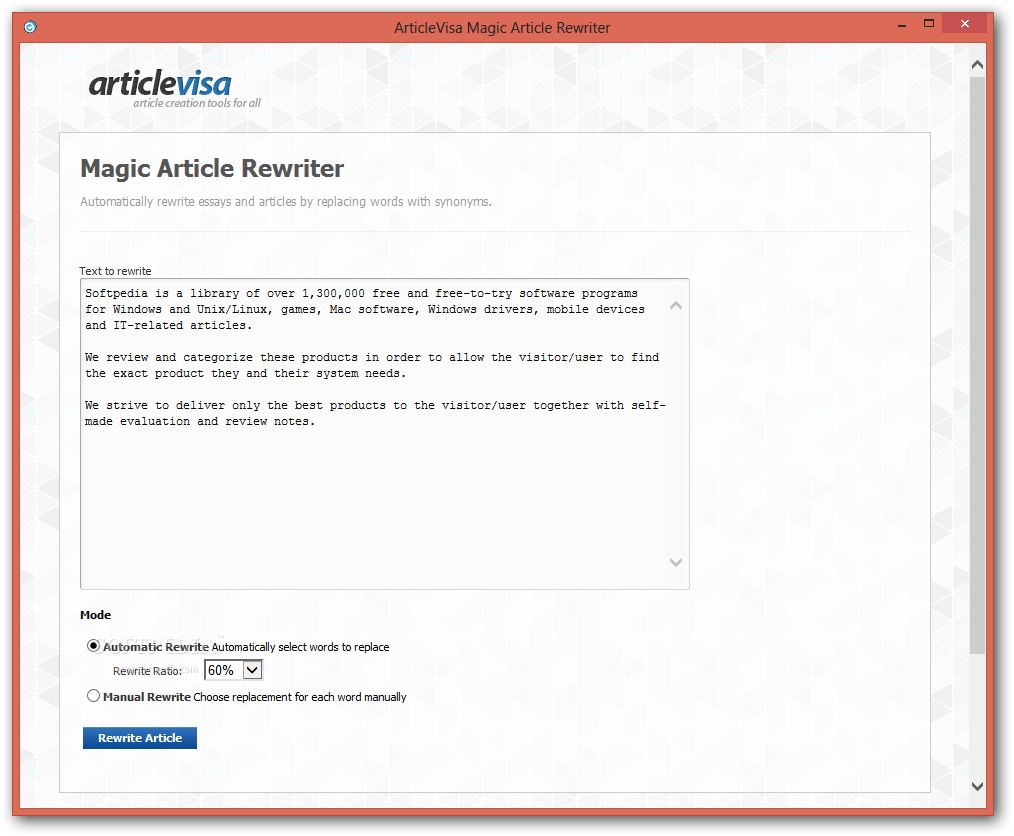Screen dimensions: 1014x836
Task: Click the Rewrite Article button
Action: tap(140, 738)
